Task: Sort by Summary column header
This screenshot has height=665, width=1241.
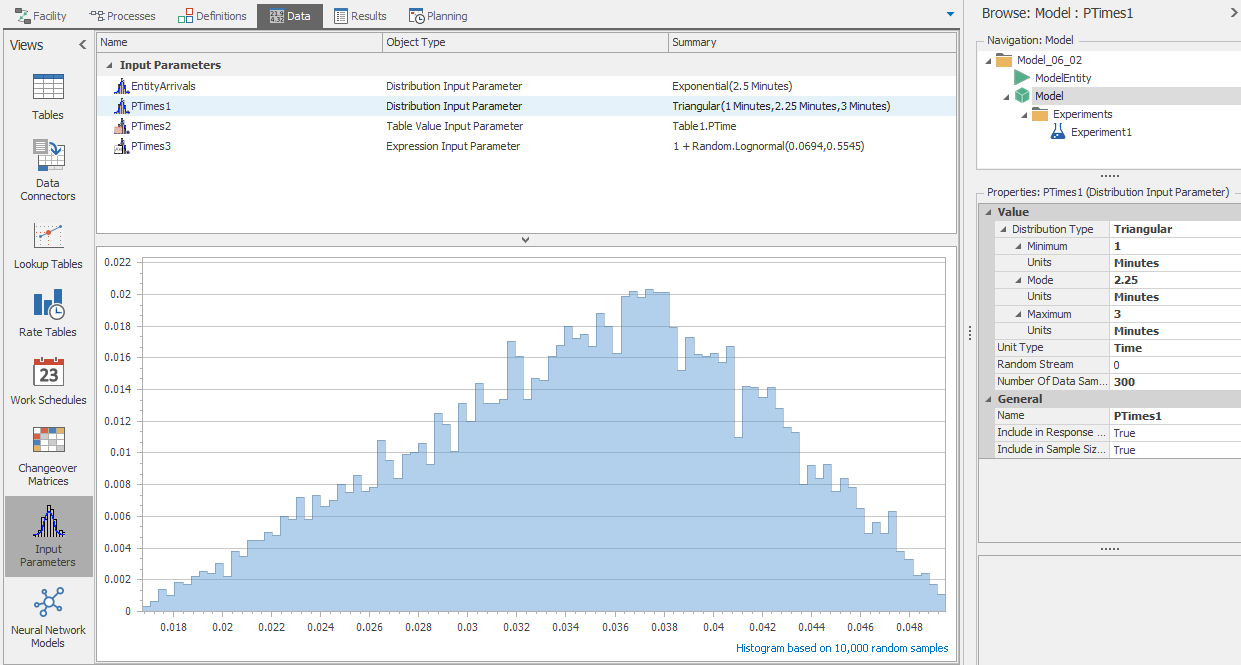Action: [810, 42]
